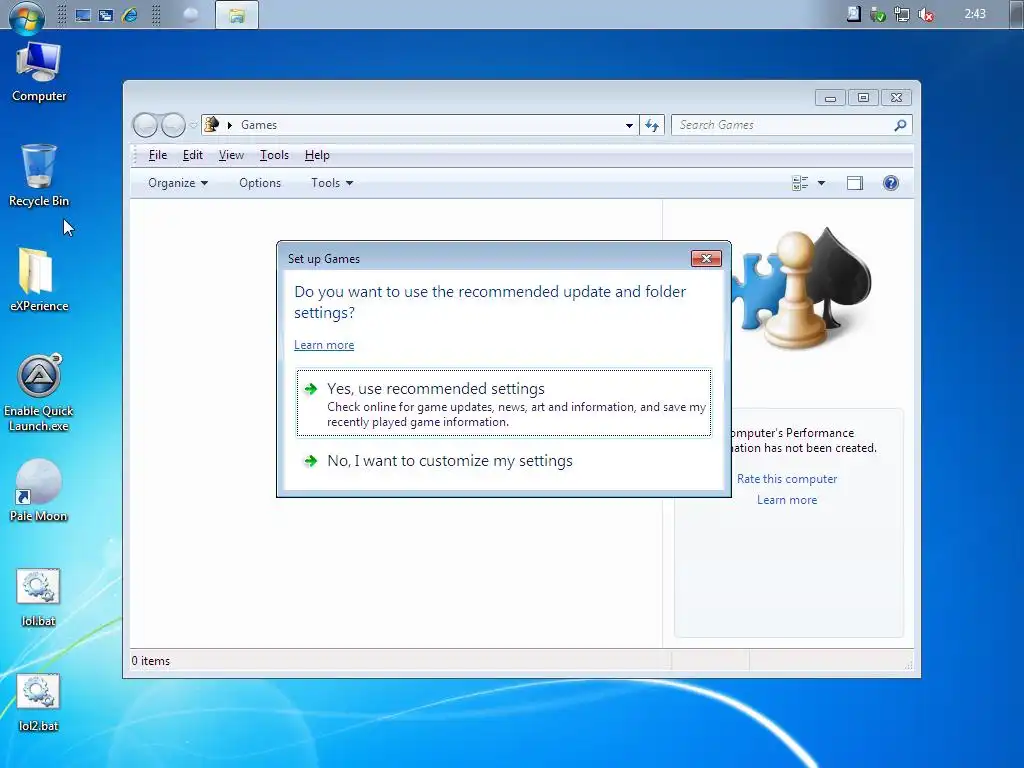Open the Tools menu in menu bar
Viewport: 1024px width, 768px height.
click(x=274, y=155)
